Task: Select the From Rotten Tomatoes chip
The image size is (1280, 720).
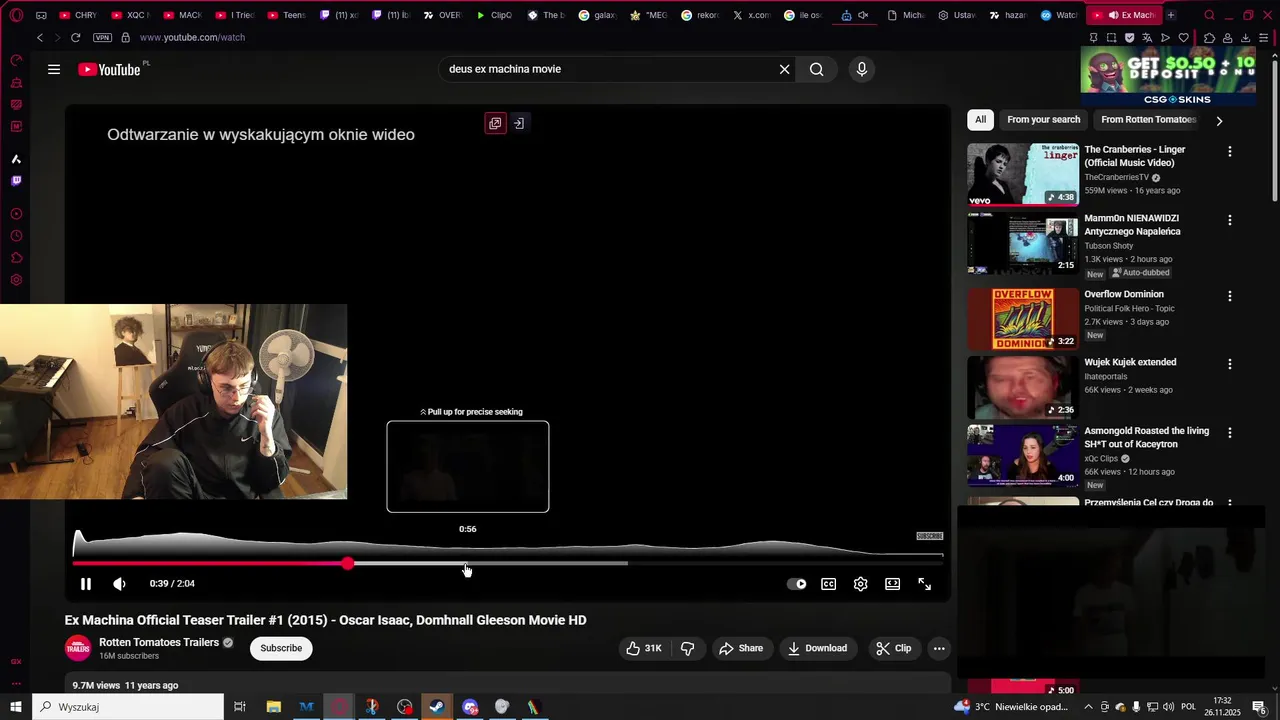Action: pyautogui.click(x=1148, y=120)
